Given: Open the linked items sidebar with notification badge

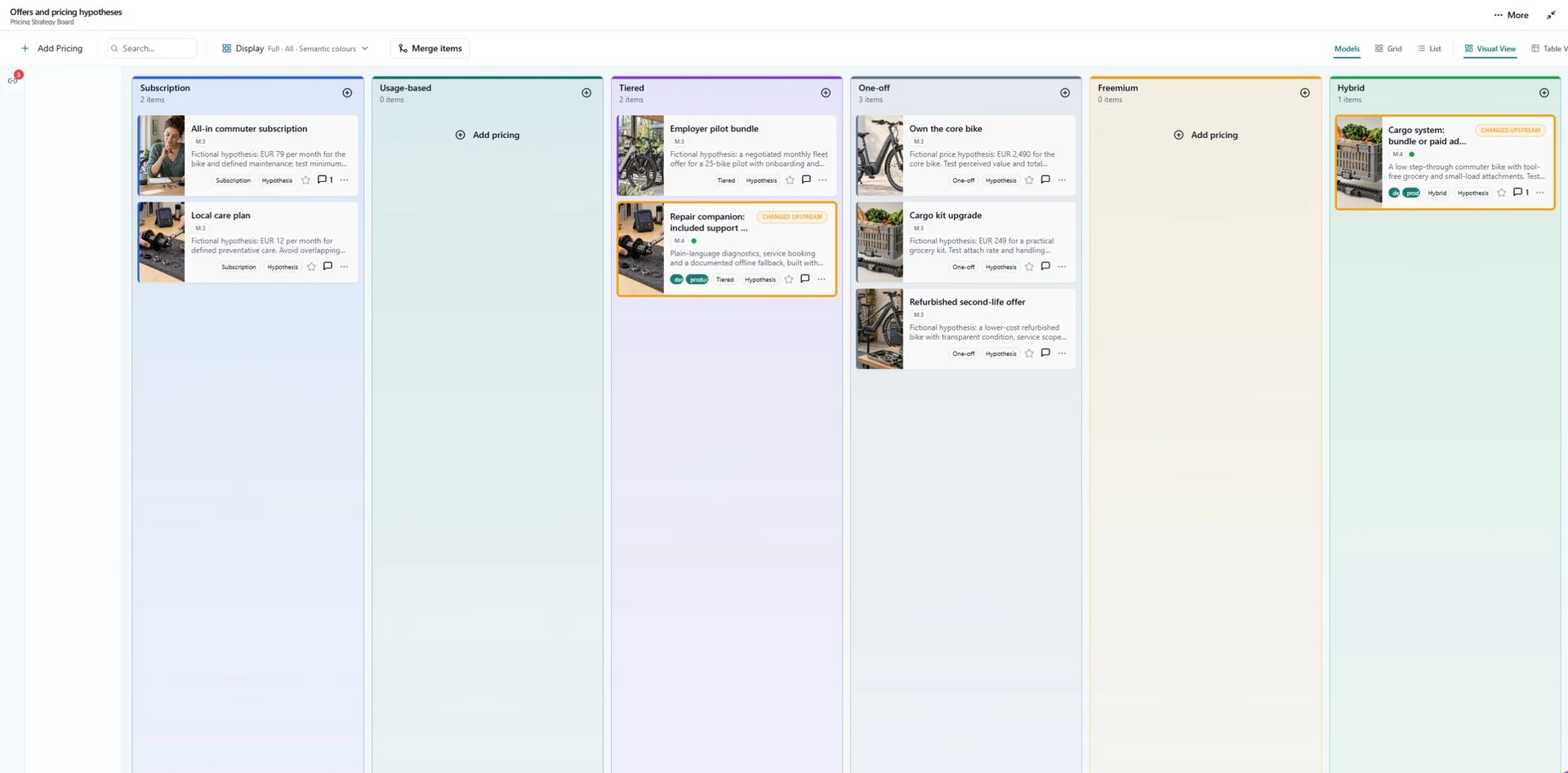Looking at the screenshot, I should click(x=13, y=79).
